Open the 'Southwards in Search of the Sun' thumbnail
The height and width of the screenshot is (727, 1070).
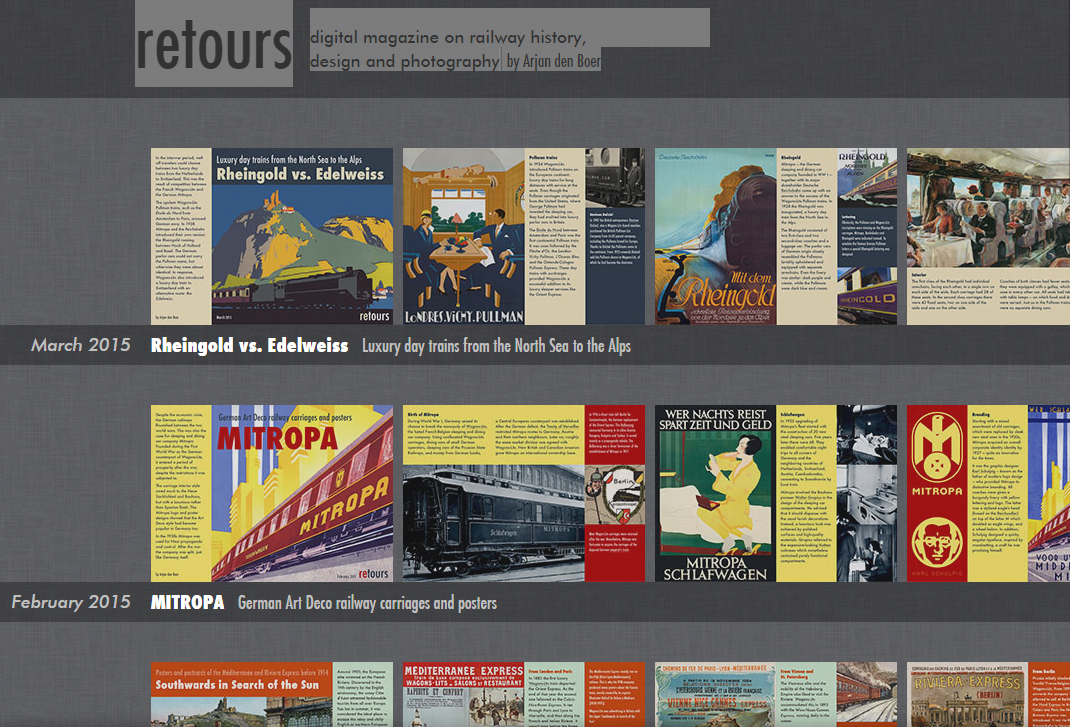coord(272,694)
